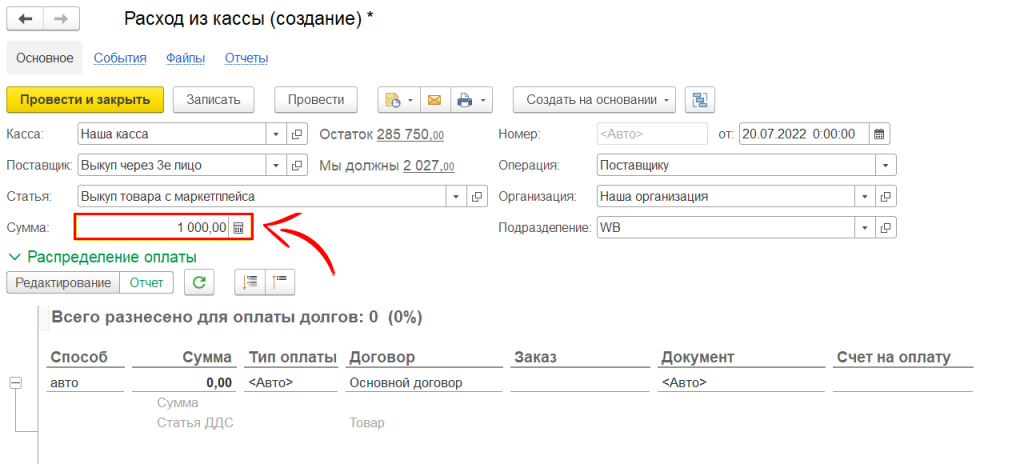Image resolution: width=1024 pixels, height=464 pixels.
Task: Open the calendar date picker
Action: tap(879, 134)
